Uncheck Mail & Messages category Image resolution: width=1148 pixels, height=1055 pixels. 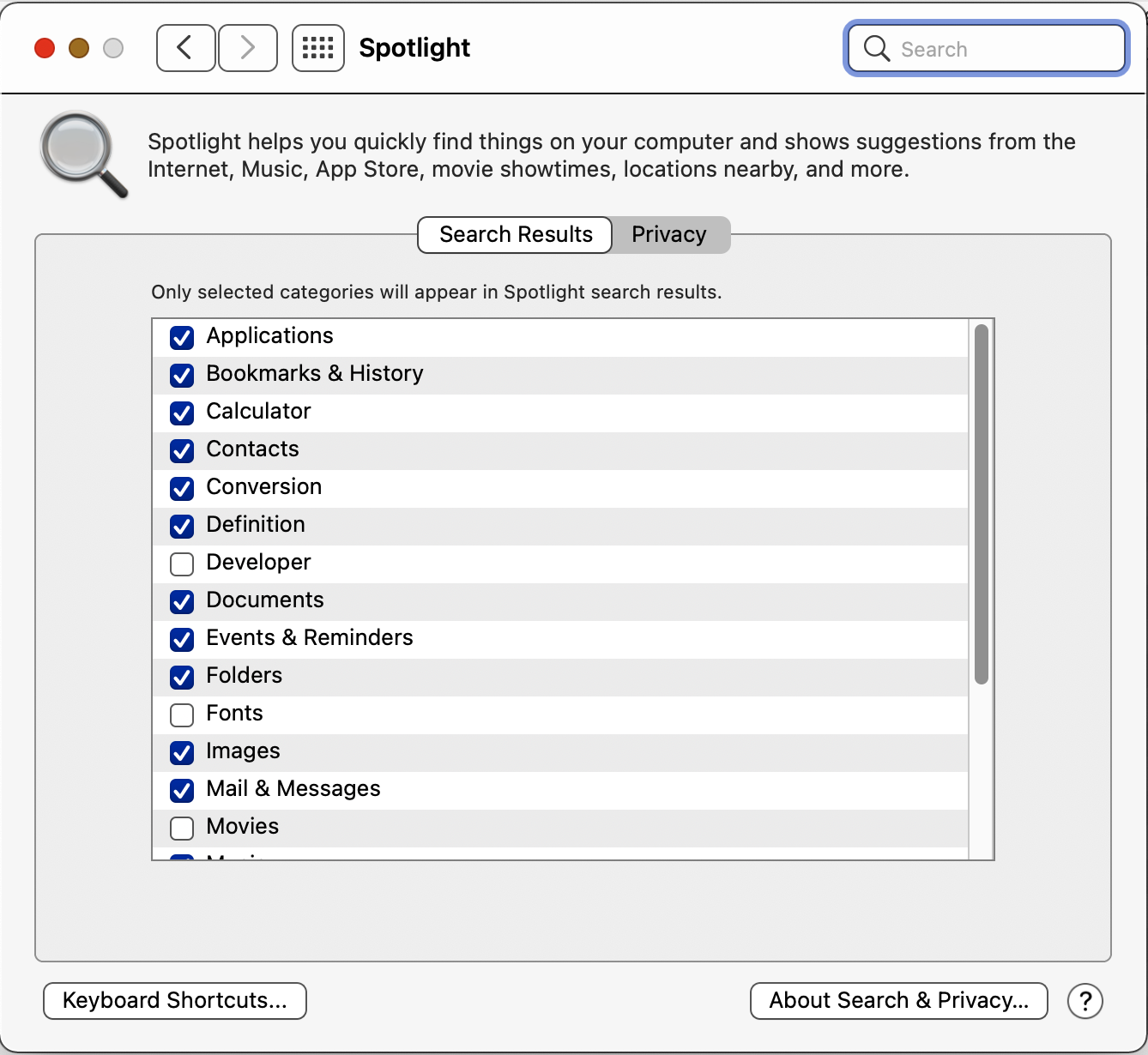click(x=182, y=790)
